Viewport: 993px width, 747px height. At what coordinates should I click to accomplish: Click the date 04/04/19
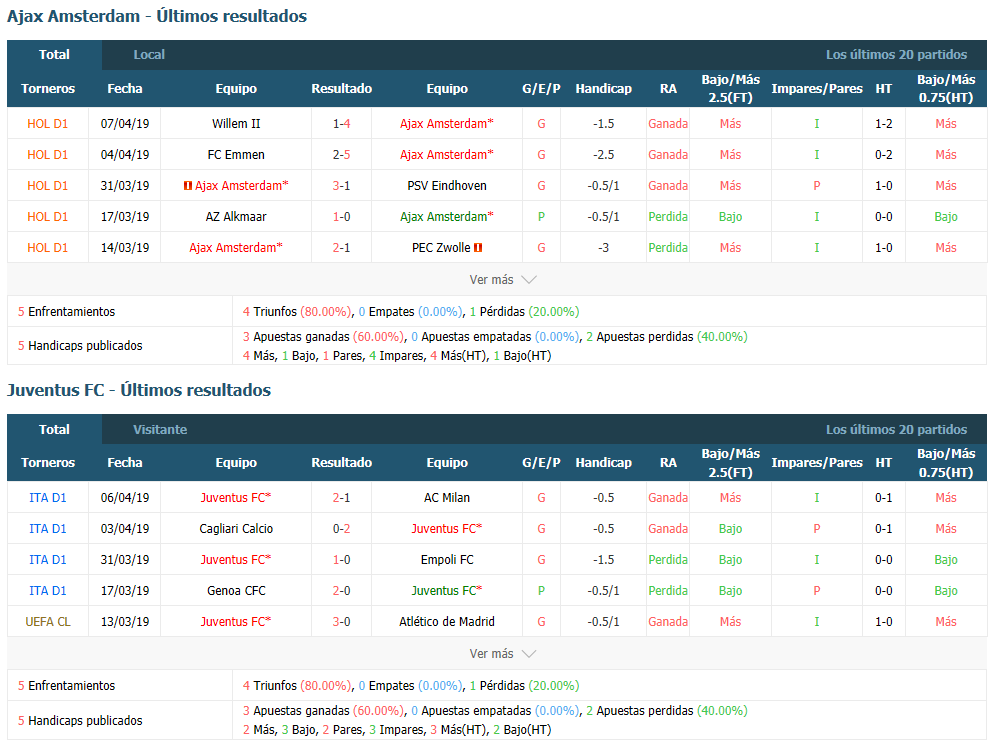125,154
